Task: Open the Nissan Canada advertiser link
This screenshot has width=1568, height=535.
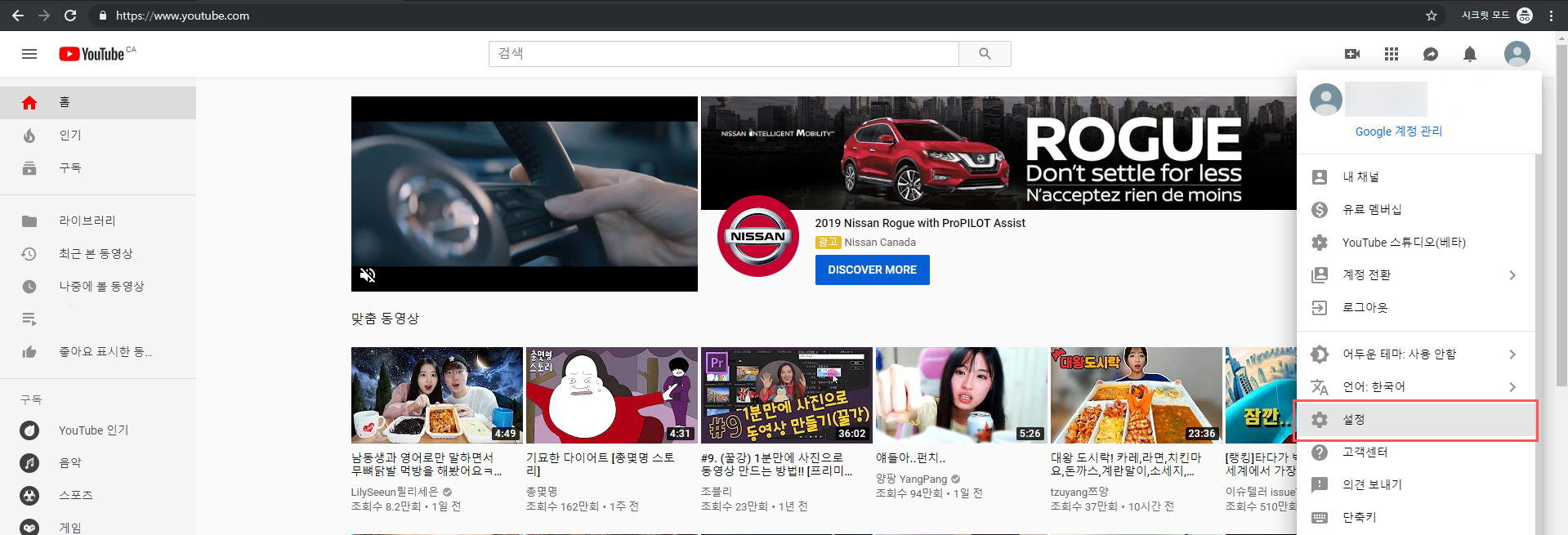Action: point(880,243)
